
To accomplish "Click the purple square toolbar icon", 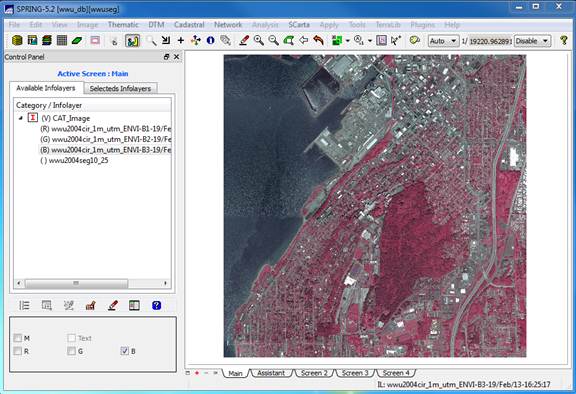I will pyautogui.click(x=382, y=40).
